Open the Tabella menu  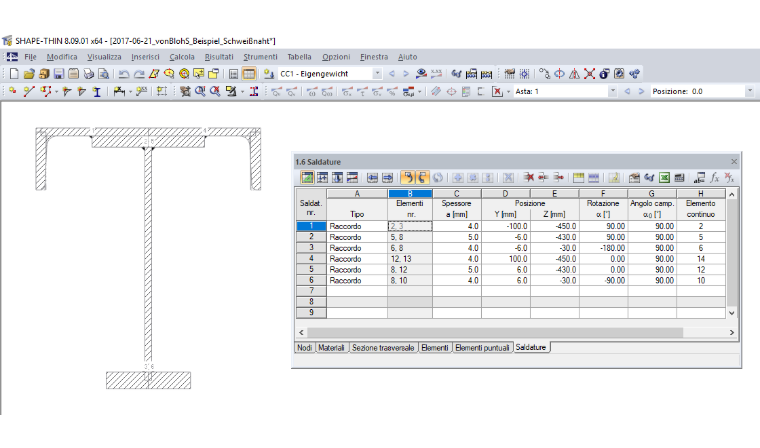[299, 57]
